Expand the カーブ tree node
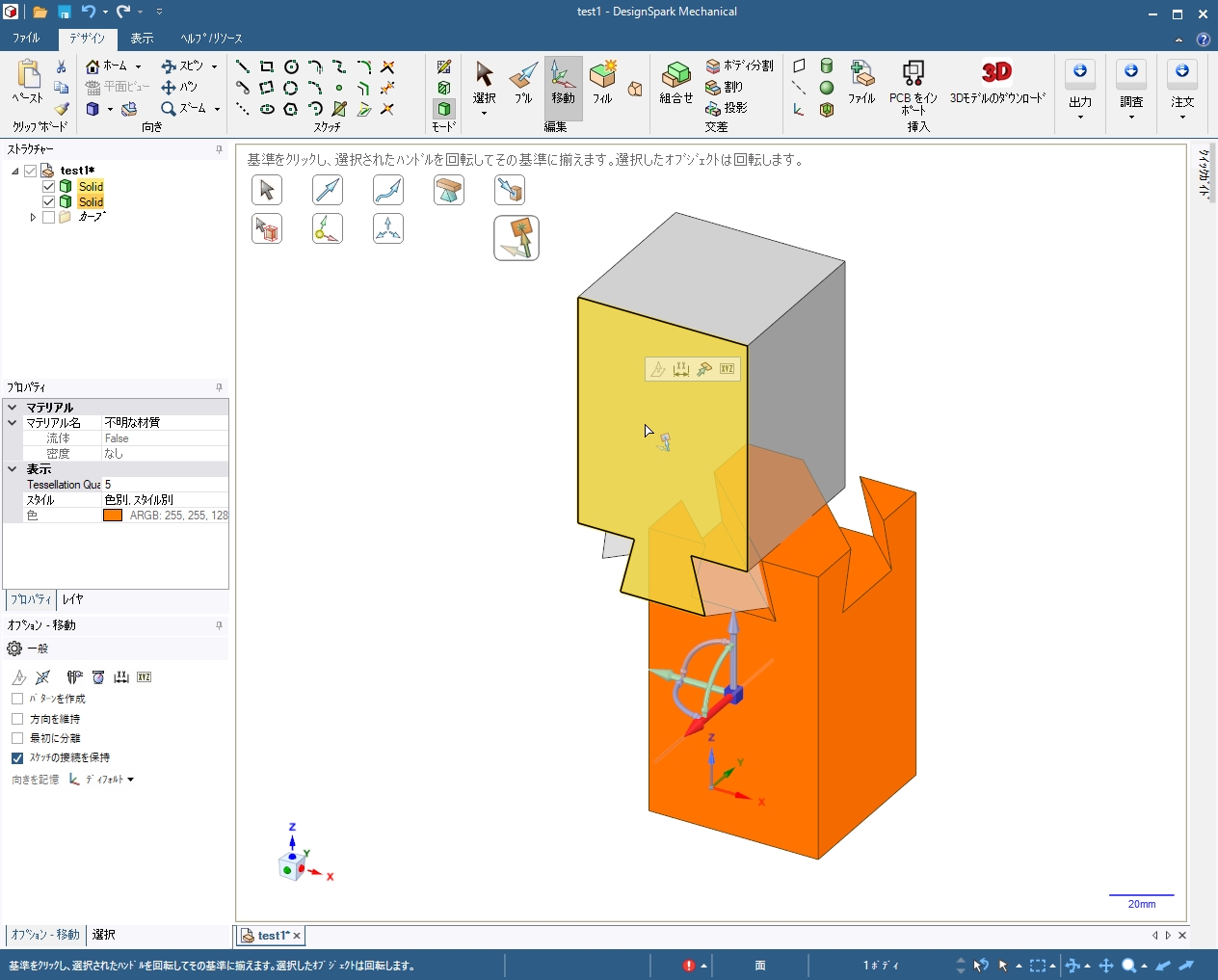This screenshot has width=1218, height=980. (33, 218)
